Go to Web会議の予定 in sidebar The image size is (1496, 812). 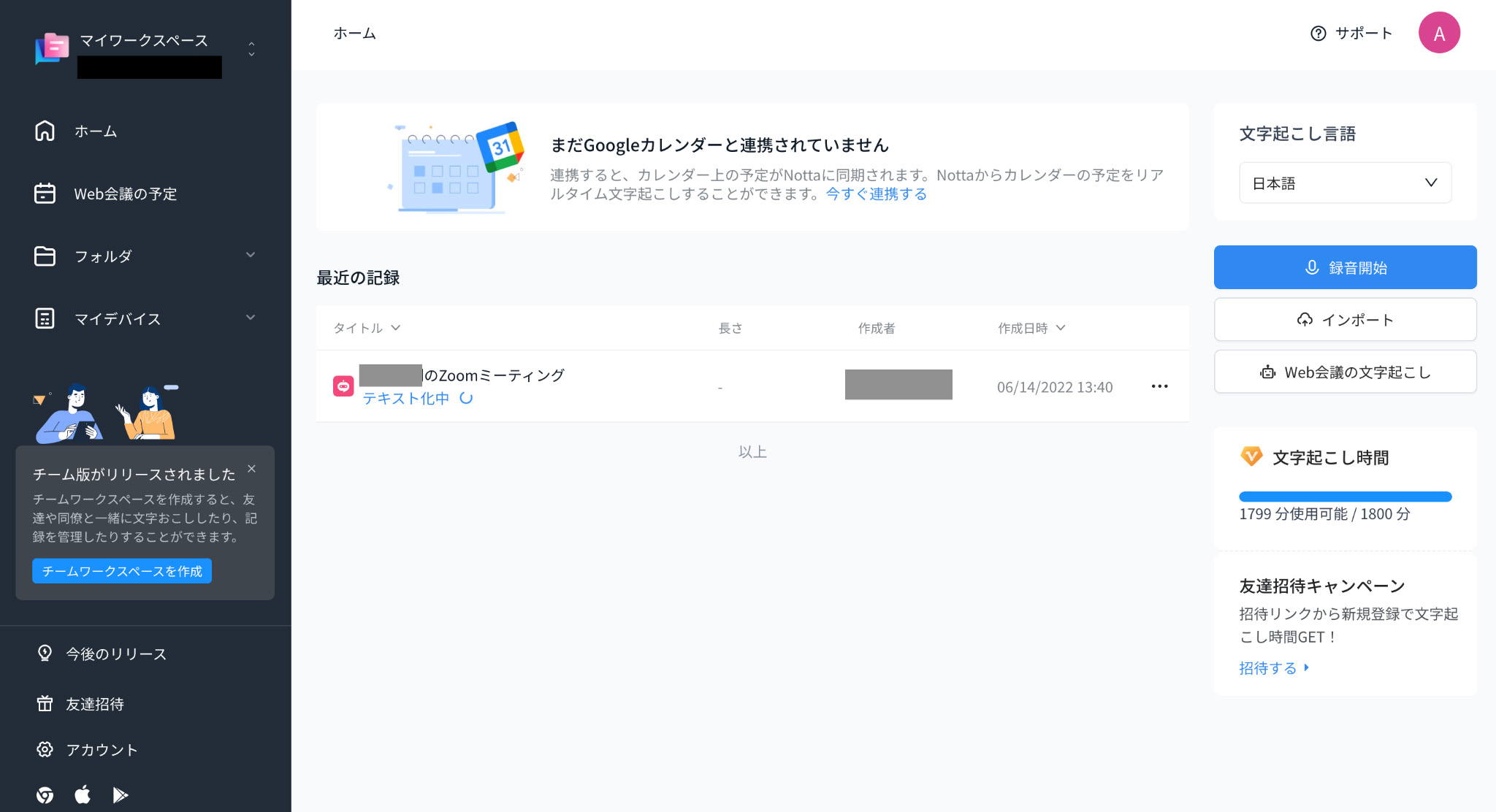125,194
